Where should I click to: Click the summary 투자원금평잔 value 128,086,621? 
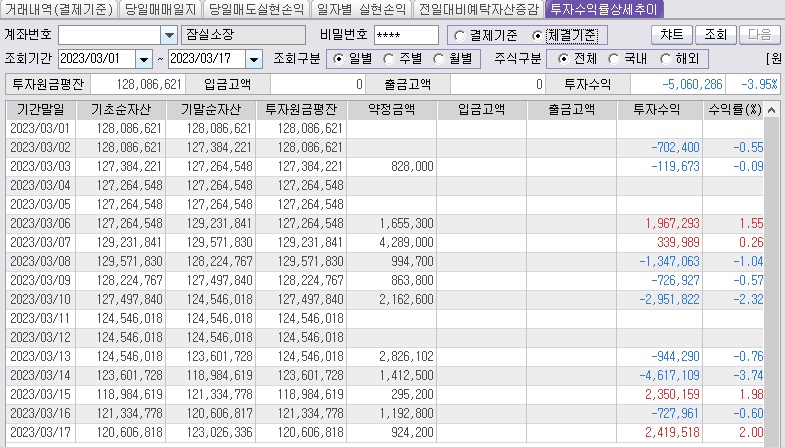pyautogui.click(x=138, y=84)
